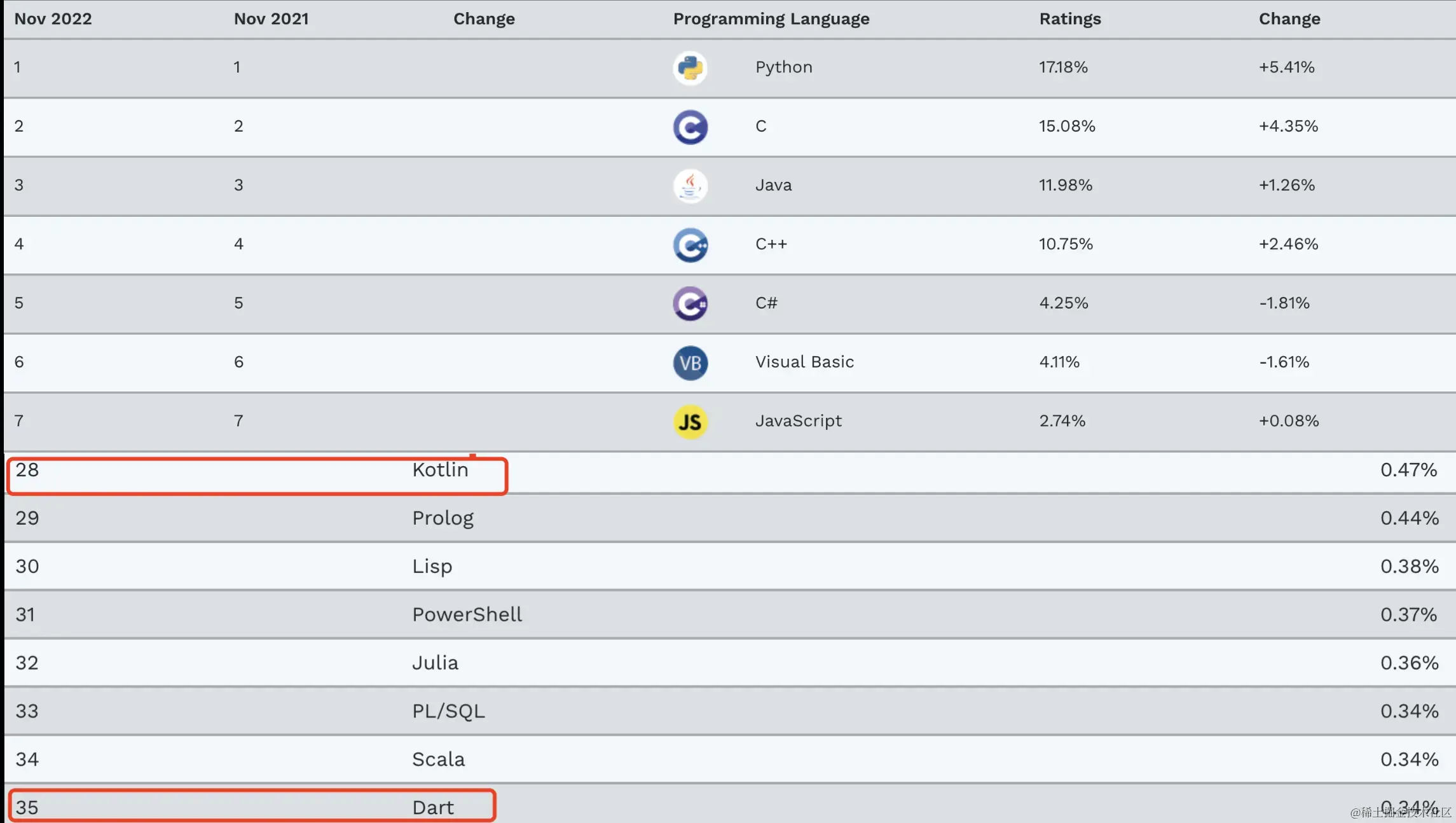Click the Nov 2021 column header
The width and height of the screenshot is (1456, 823).
[271, 19]
